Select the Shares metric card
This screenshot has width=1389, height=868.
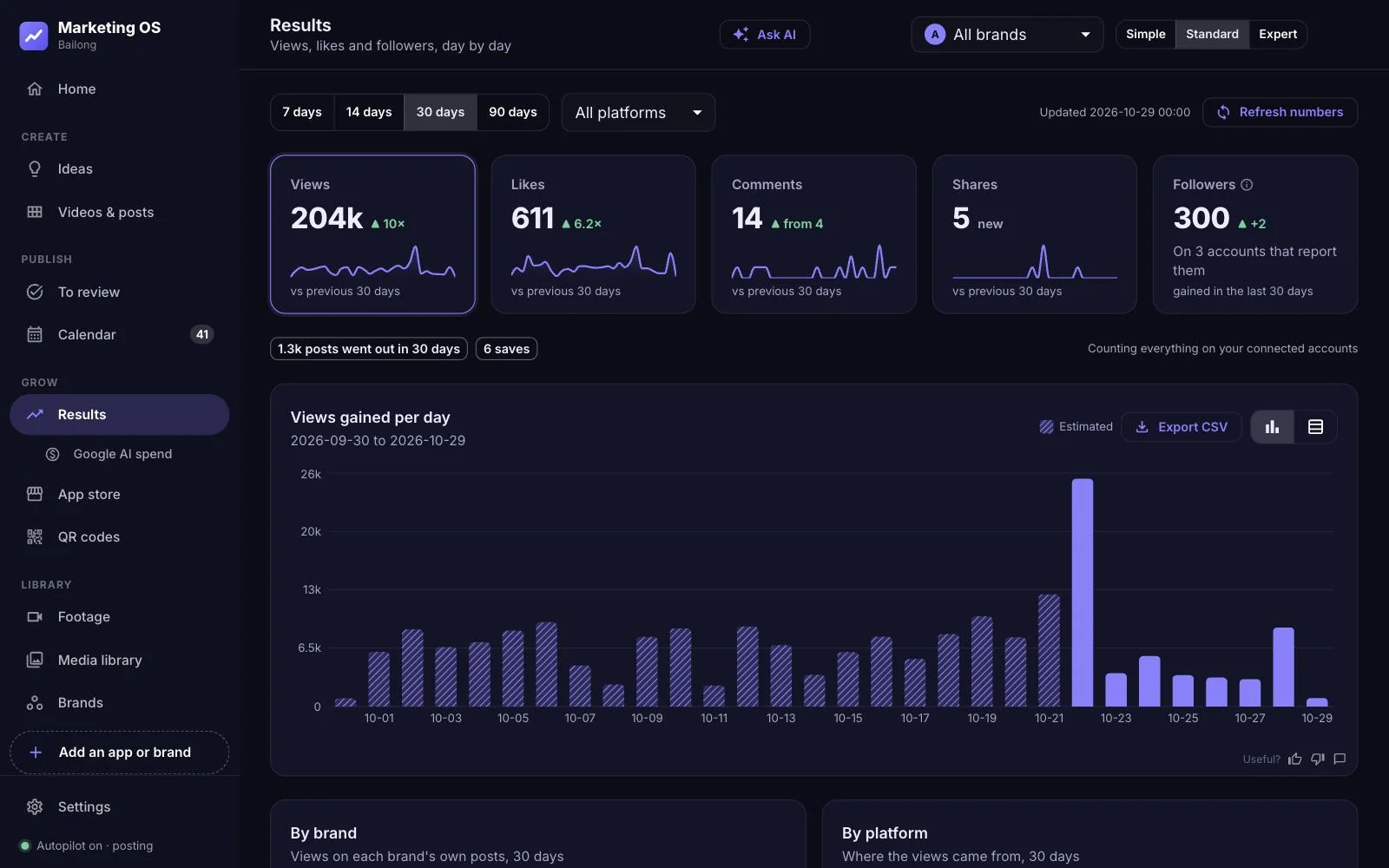1034,234
